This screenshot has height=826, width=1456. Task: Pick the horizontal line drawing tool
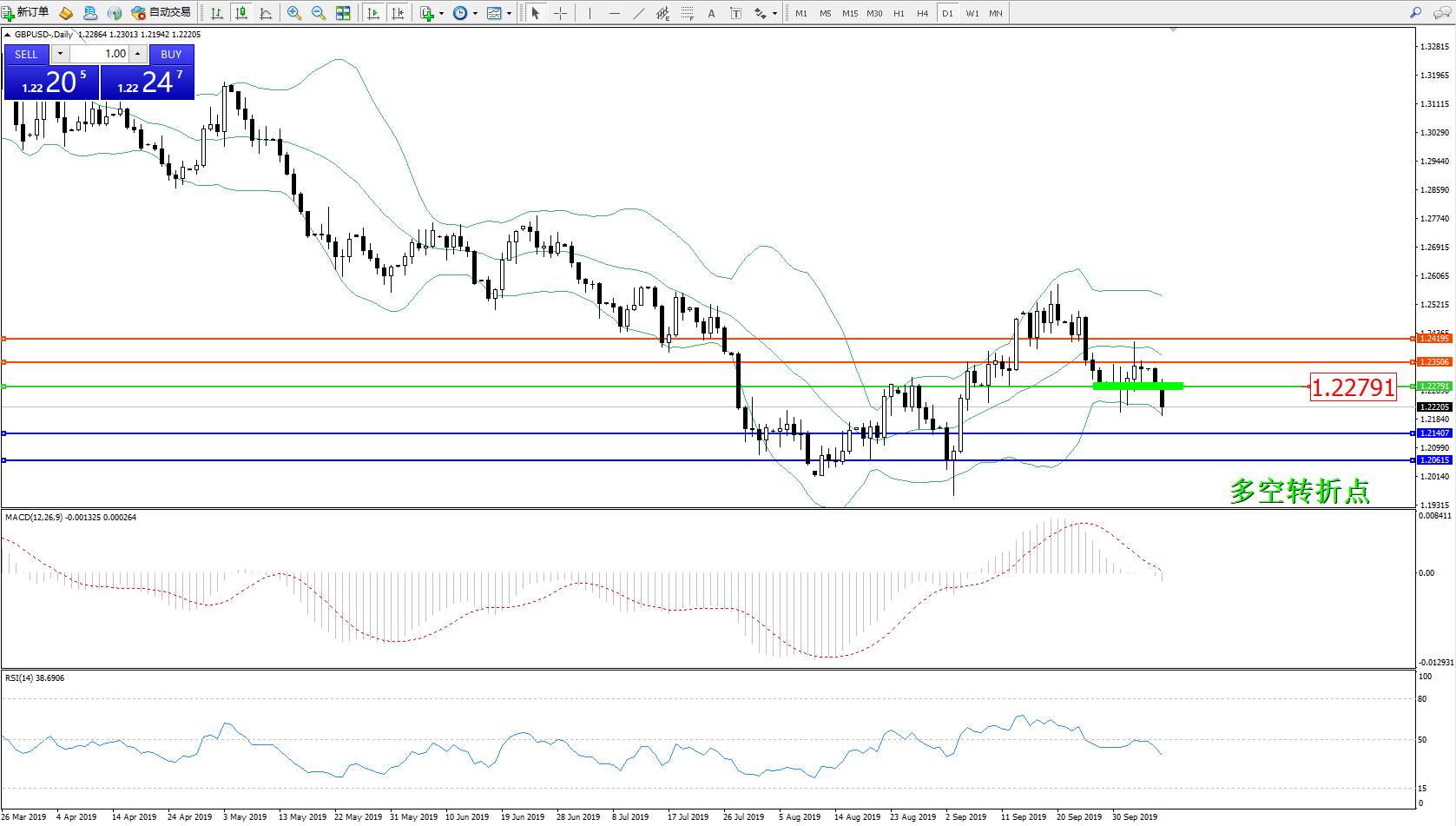pos(615,13)
